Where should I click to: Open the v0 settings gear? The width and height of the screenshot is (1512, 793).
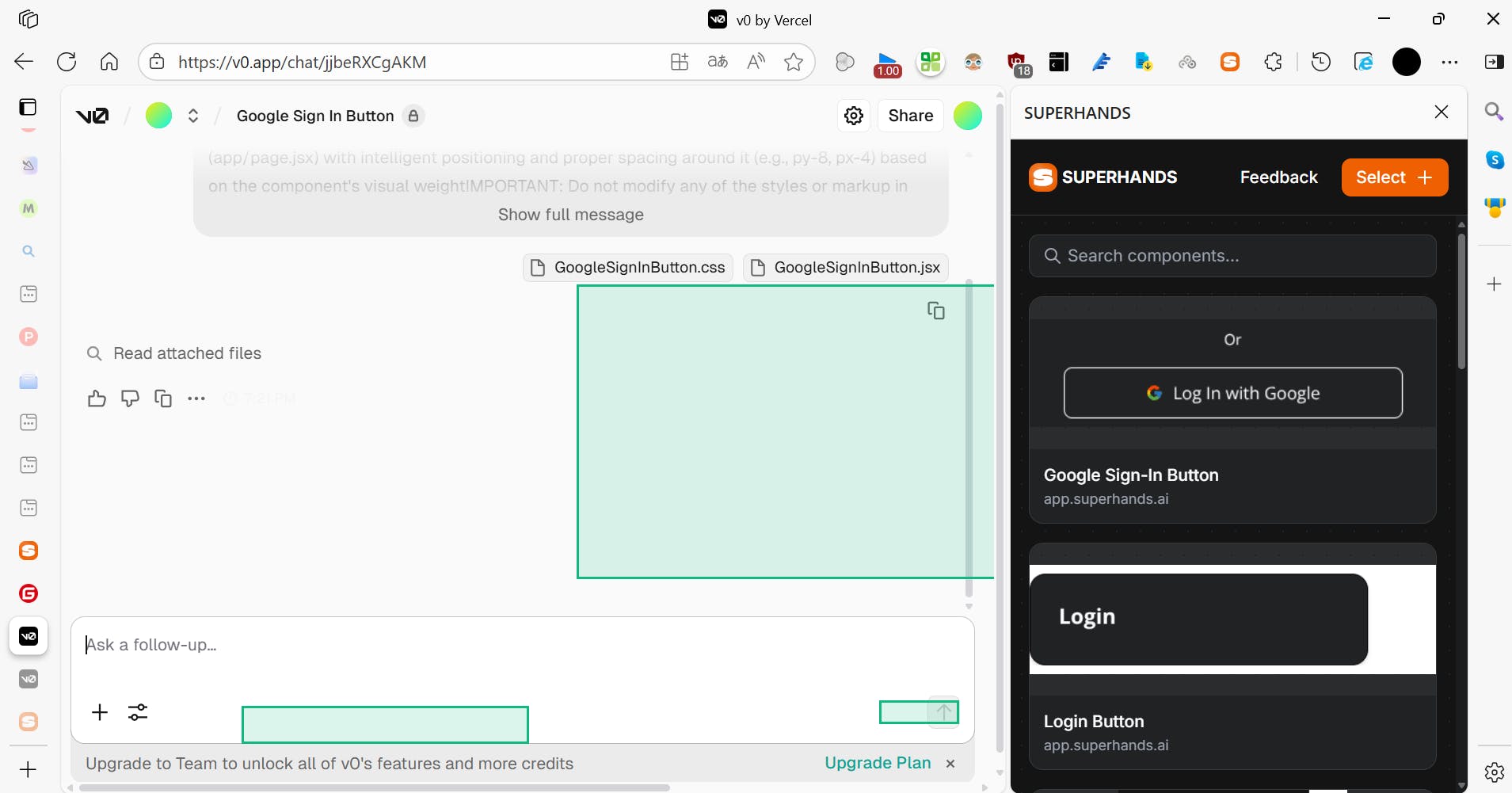click(854, 116)
